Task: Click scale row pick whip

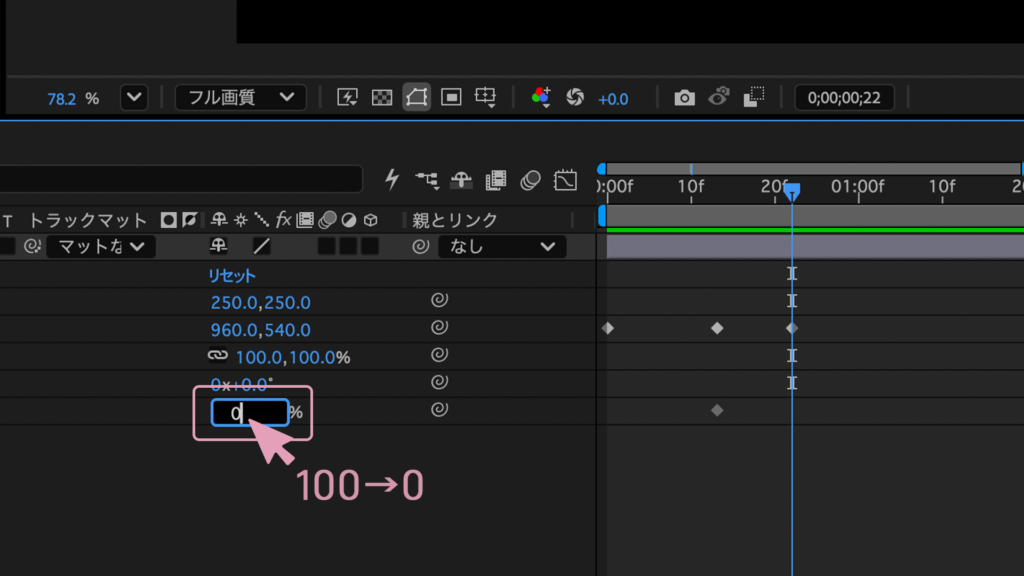Action: pos(440,355)
